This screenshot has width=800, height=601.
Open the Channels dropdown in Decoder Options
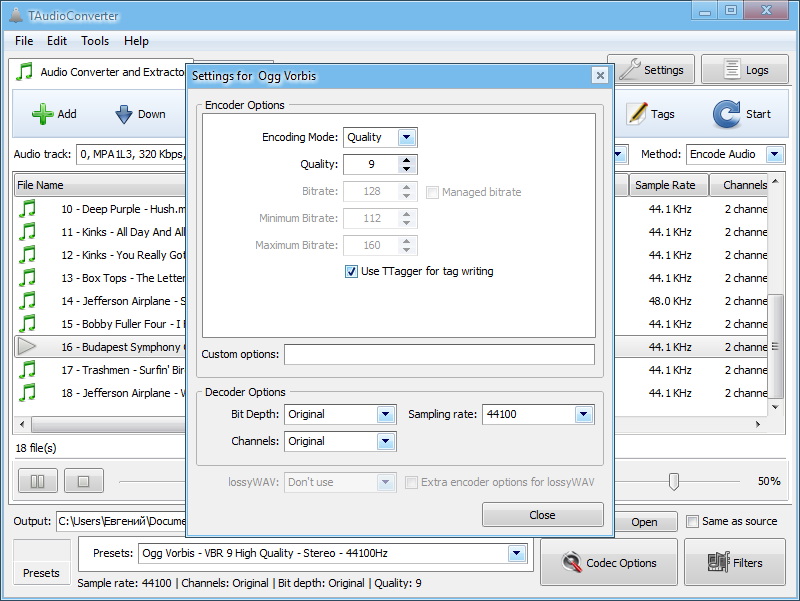[386, 441]
